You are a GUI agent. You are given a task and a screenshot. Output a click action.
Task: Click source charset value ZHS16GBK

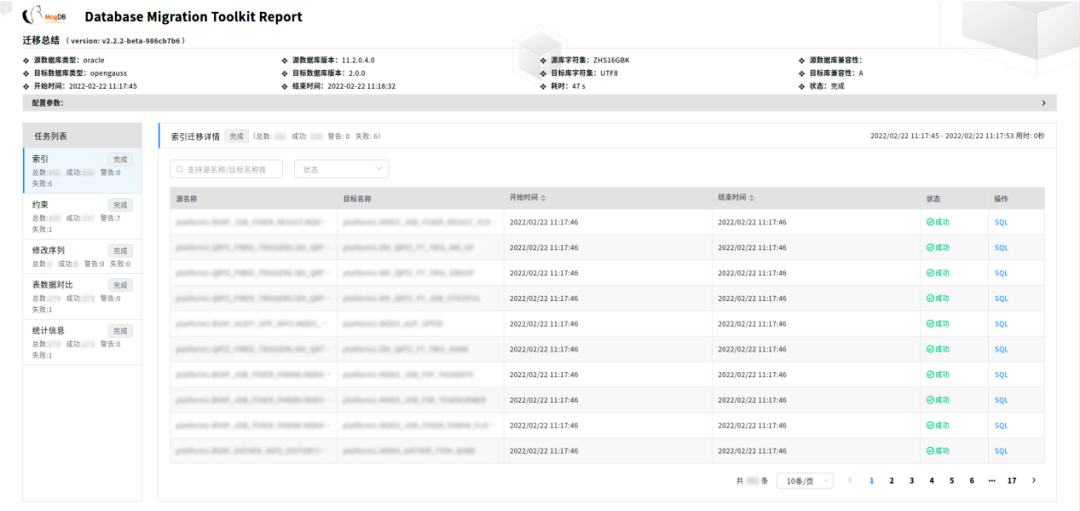612,60
